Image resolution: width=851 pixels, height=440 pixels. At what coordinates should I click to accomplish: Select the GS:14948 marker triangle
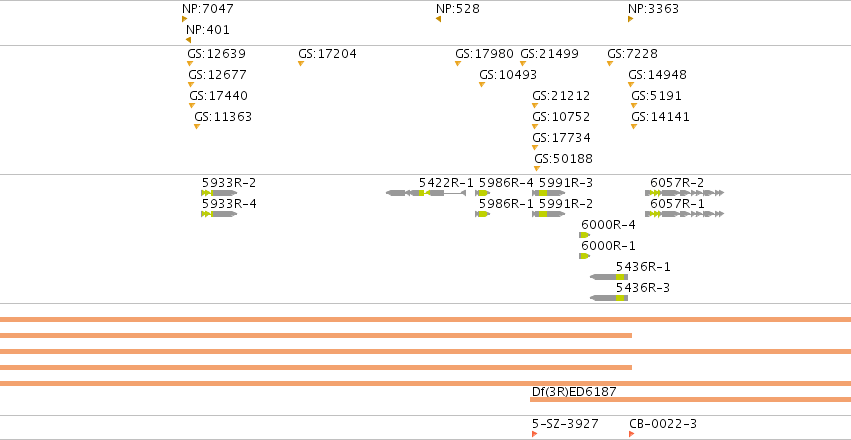631,85
